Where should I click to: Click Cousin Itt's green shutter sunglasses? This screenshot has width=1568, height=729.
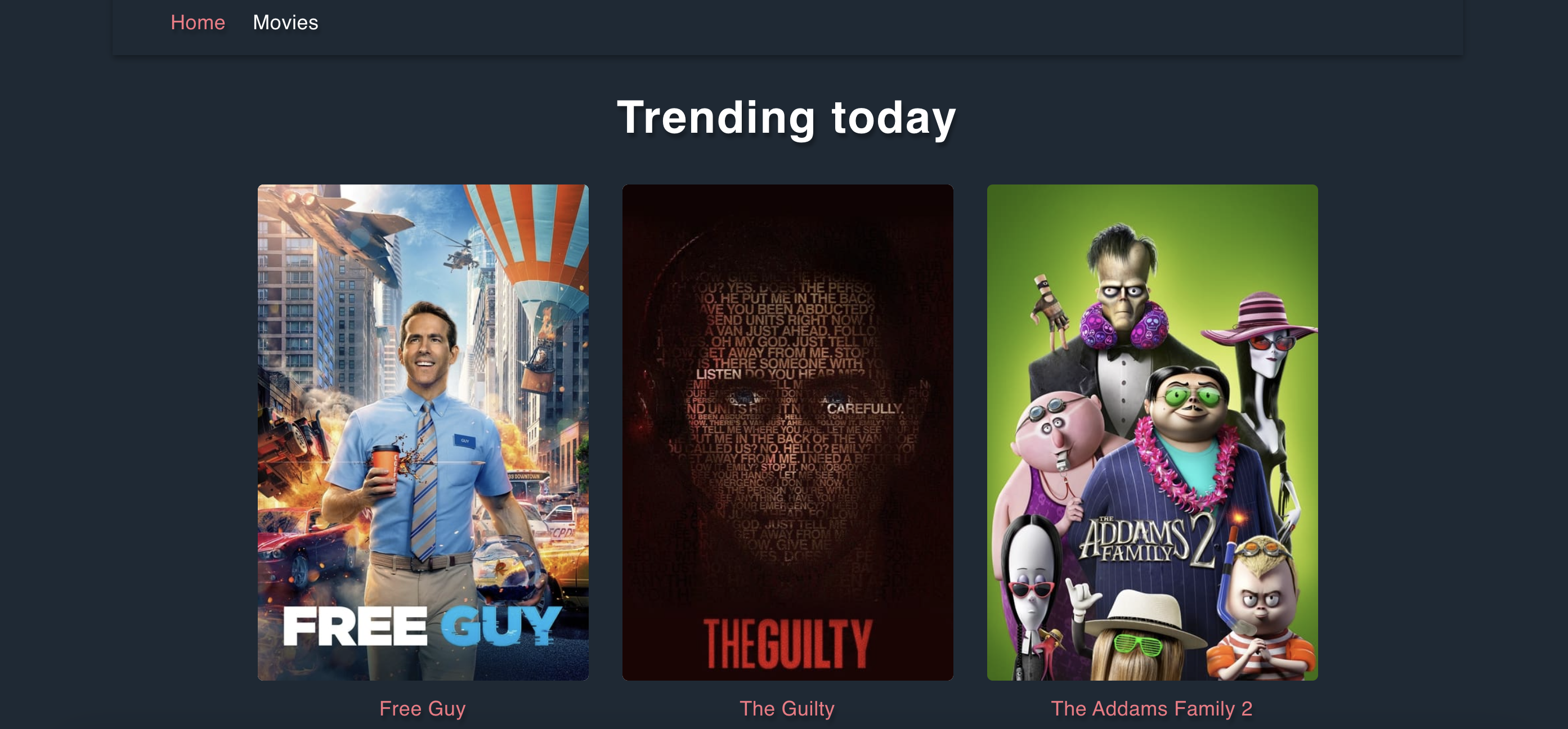click(1137, 644)
